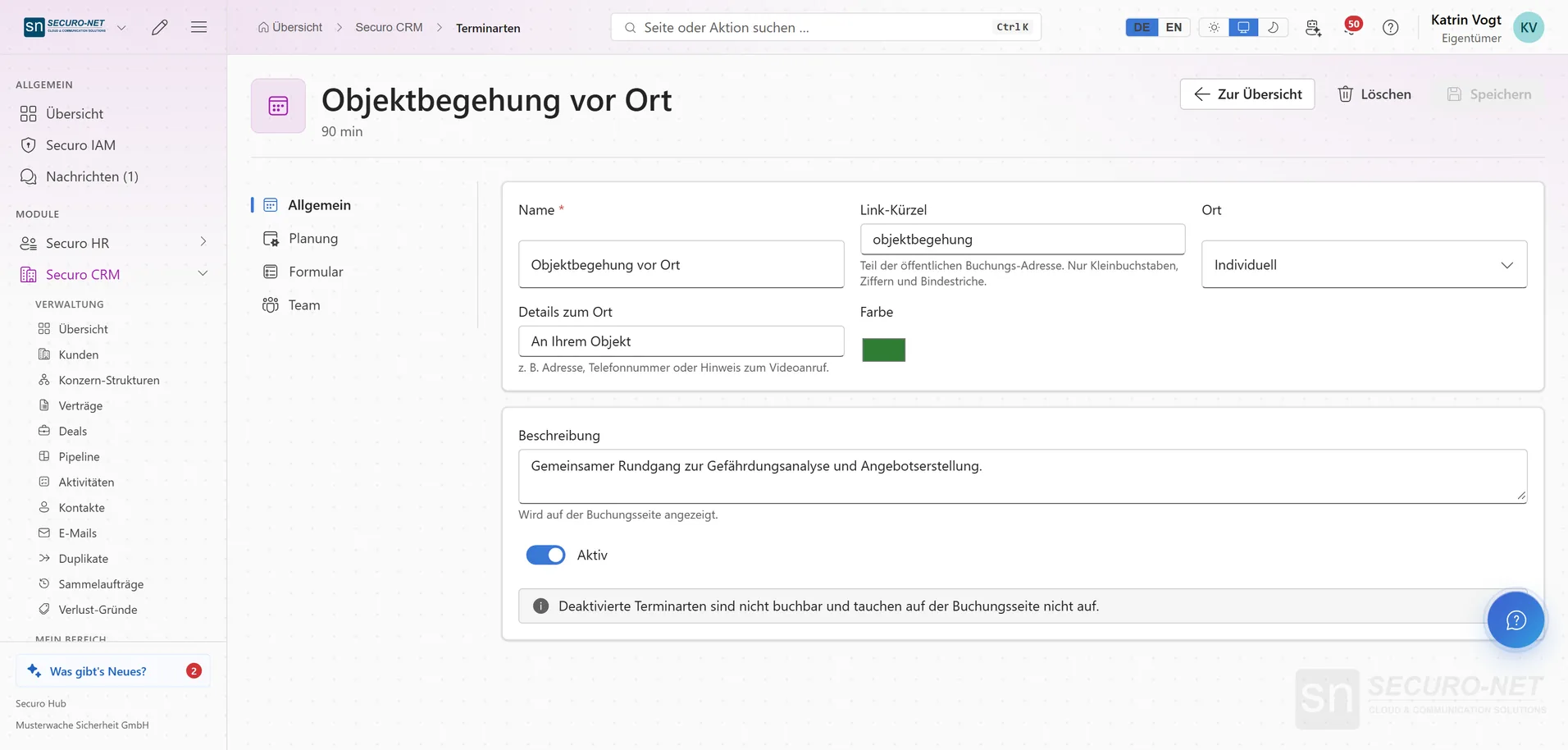Open the help question mark icon
Screen dimensions: 1568x750
click(1391, 27)
